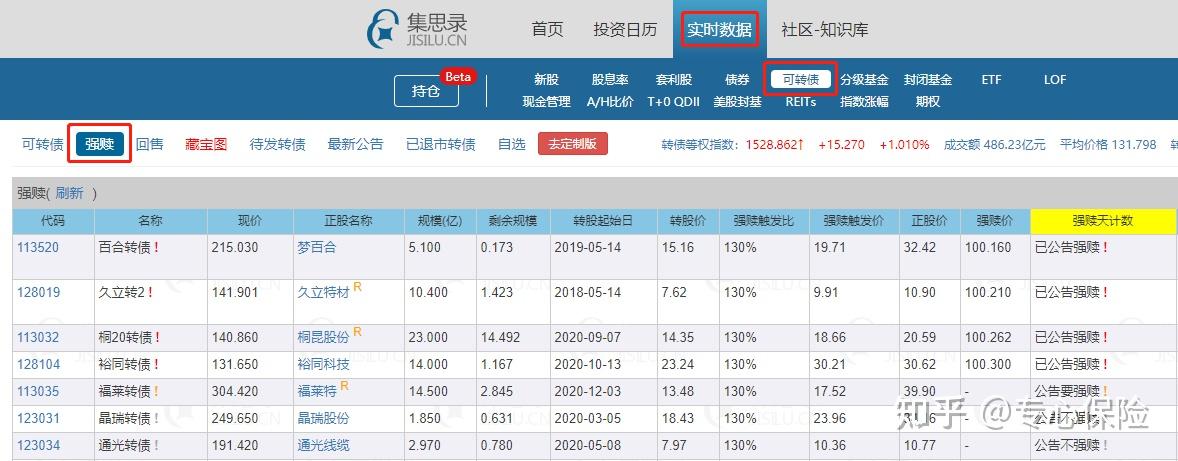1178x461 pixels.
Task: Open the 晶瑞股份 stock link
Action: [323, 418]
